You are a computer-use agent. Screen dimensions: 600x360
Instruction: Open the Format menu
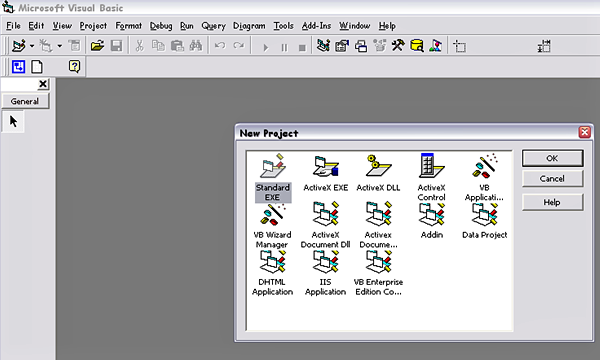coord(129,26)
